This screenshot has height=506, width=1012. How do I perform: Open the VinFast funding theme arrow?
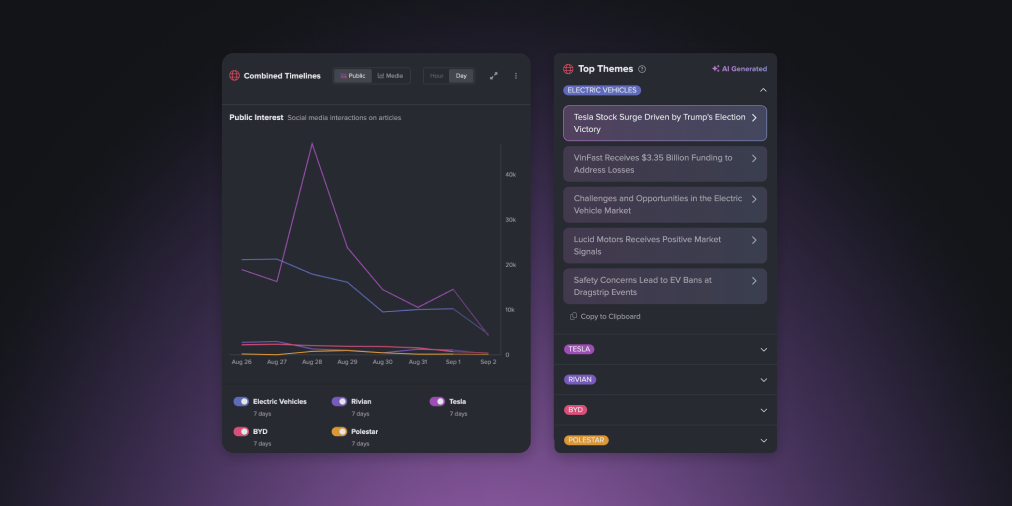pos(753,158)
